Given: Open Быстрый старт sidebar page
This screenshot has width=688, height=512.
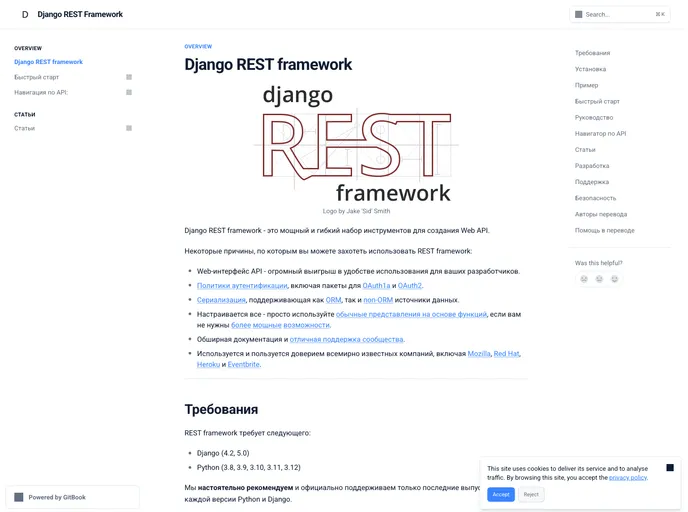Looking at the screenshot, I should [36, 77].
